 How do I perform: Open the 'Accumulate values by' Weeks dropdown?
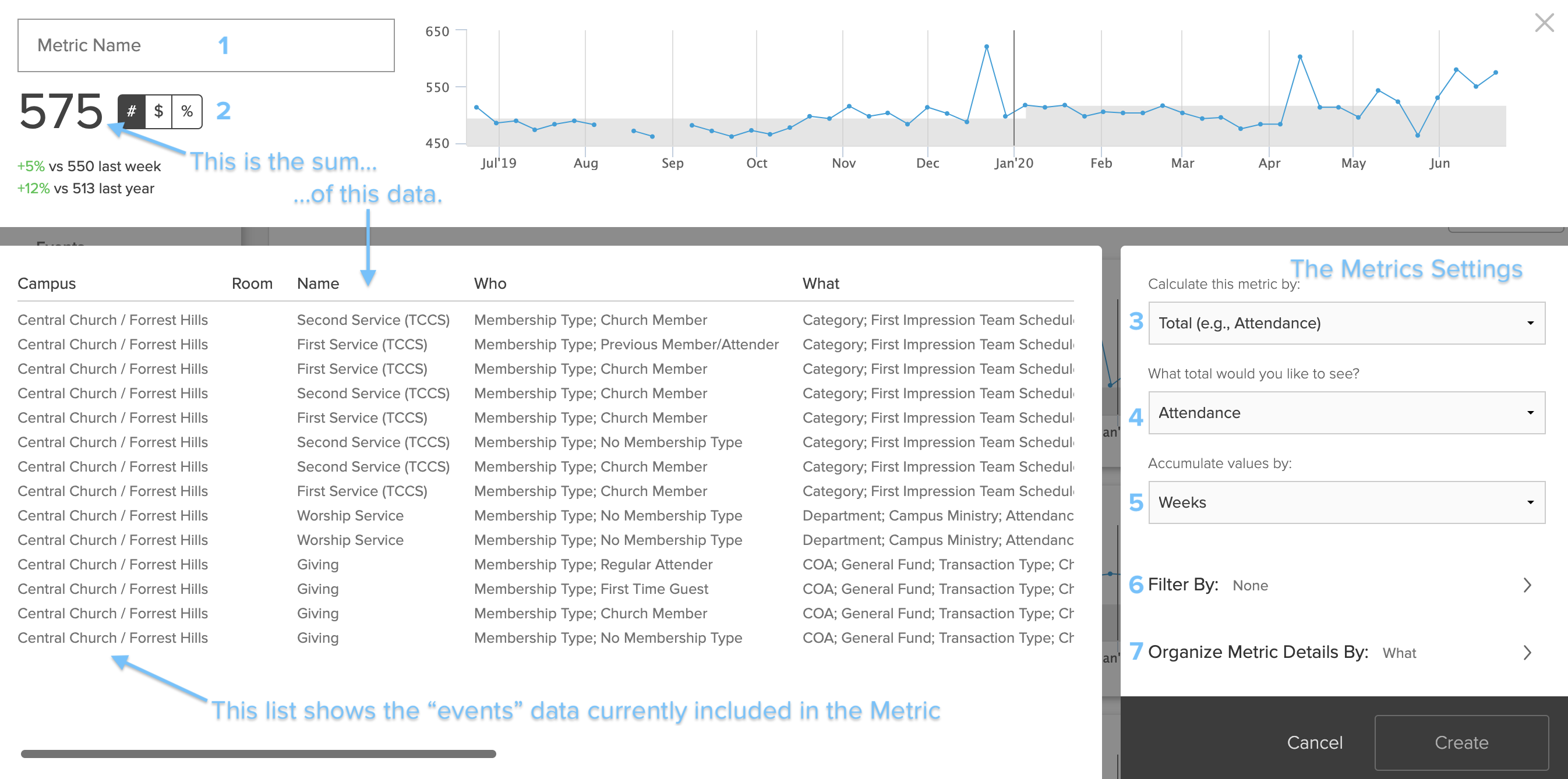tap(1346, 502)
